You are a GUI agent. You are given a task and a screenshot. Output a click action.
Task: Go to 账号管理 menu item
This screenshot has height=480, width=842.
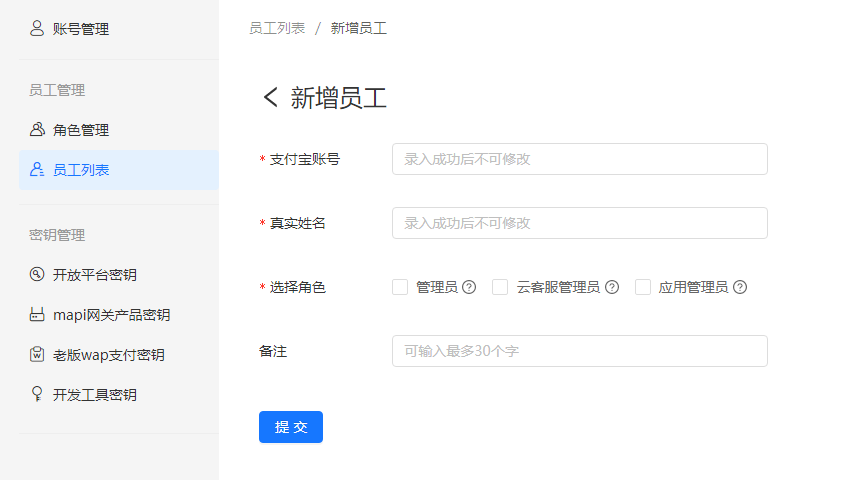[81, 29]
